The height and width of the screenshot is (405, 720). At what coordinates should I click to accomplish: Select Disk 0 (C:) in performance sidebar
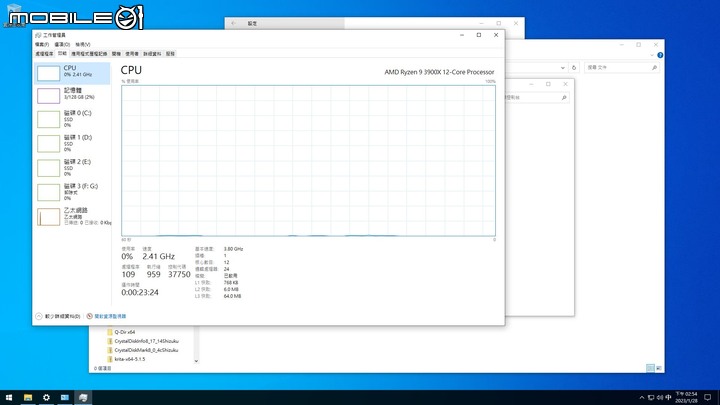tap(72, 119)
